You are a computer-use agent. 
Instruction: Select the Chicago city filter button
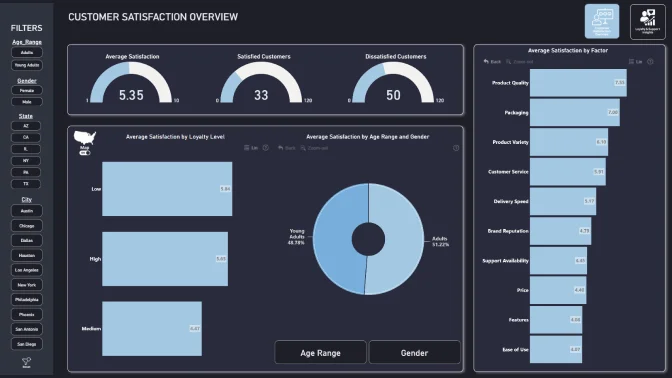point(27,226)
